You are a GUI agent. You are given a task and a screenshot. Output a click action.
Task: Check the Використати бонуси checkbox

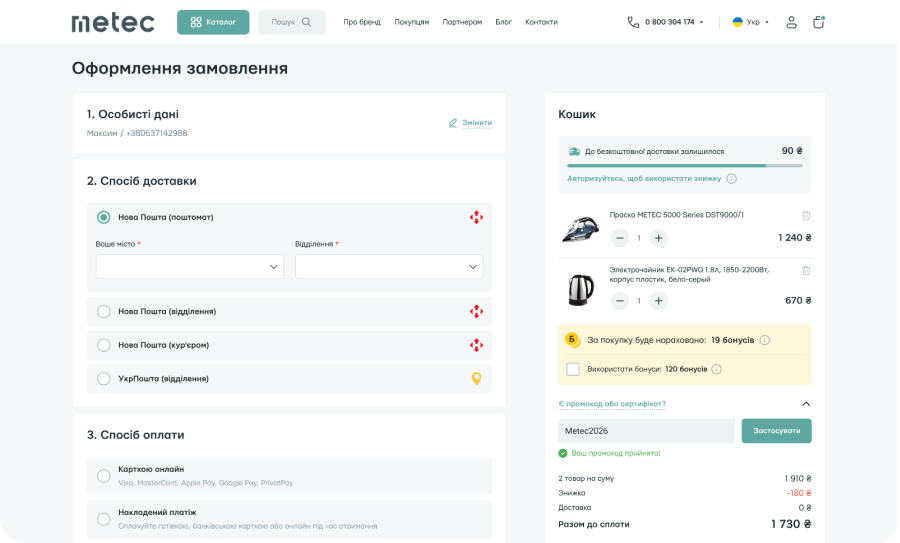coord(573,369)
